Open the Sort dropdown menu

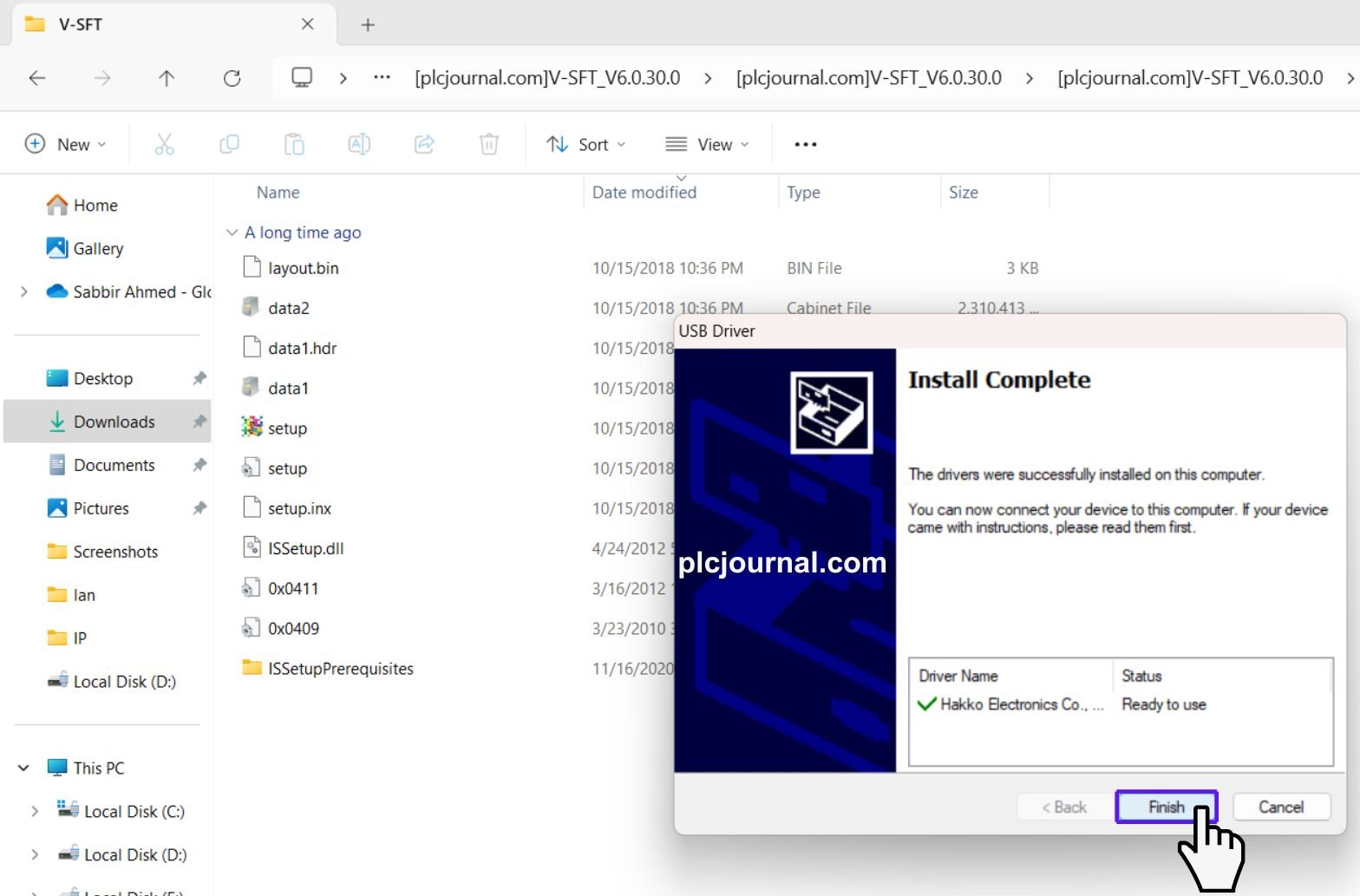tap(586, 144)
